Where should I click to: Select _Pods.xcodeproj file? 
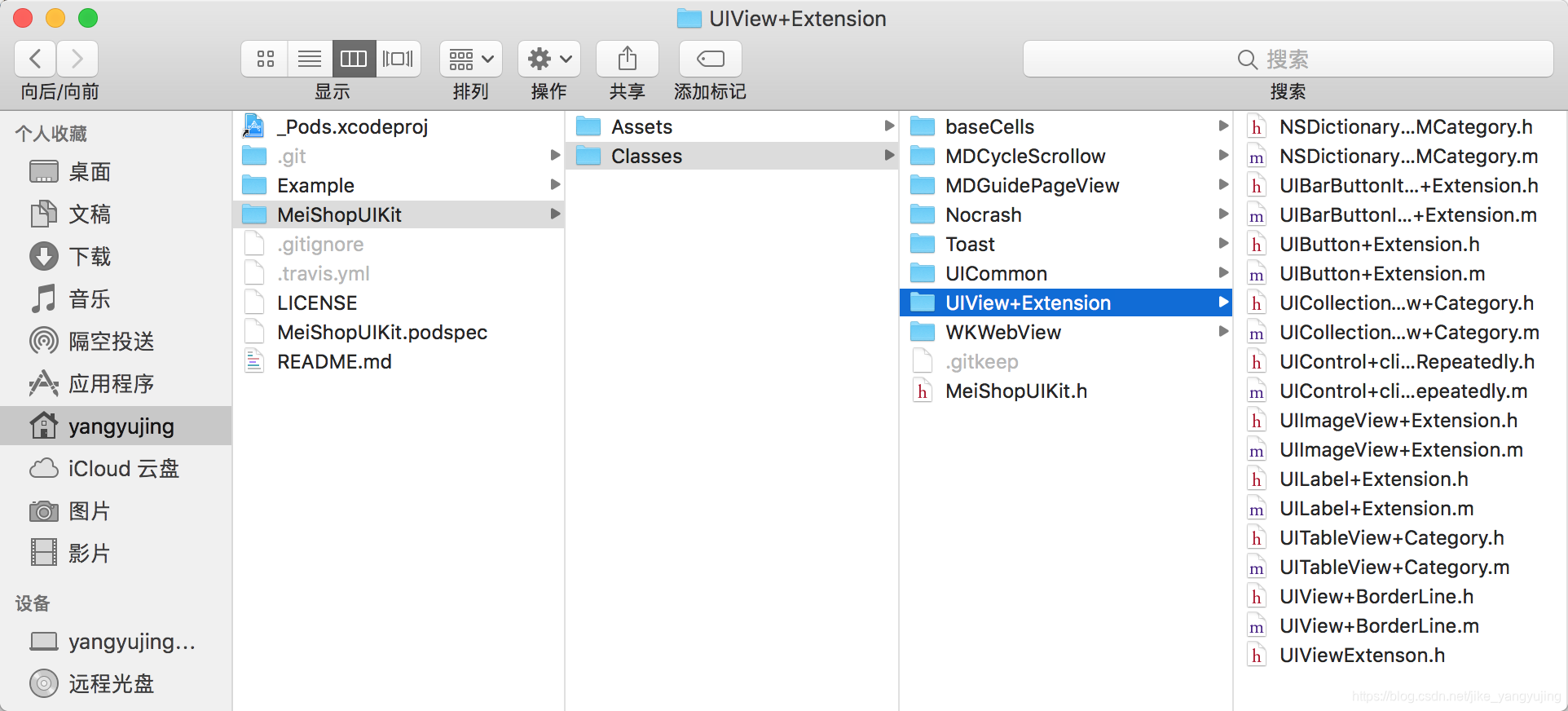pos(399,127)
